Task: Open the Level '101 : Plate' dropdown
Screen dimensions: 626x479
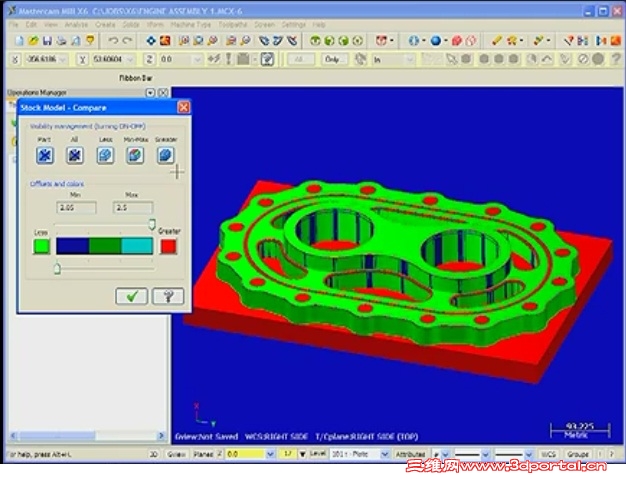Action: 384,454
